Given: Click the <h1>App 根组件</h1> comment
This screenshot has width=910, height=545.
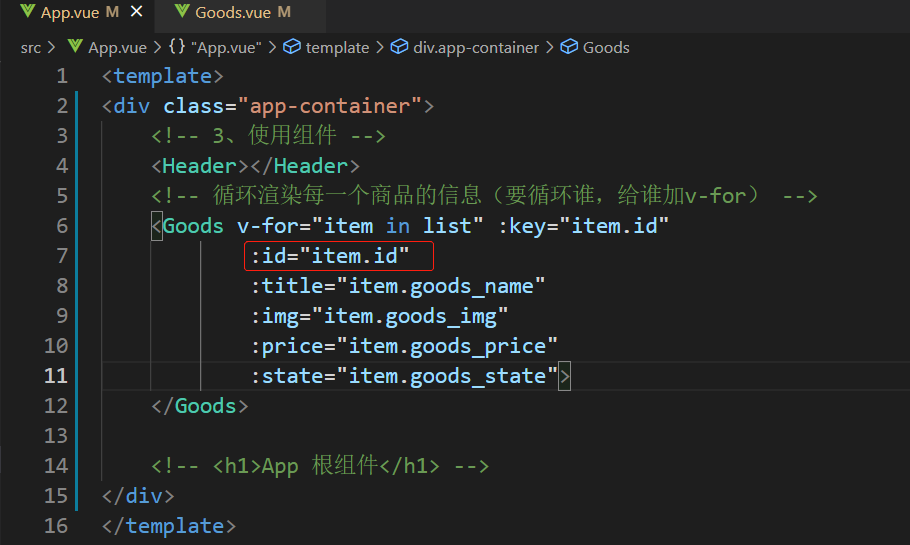Looking at the screenshot, I should point(320,465).
